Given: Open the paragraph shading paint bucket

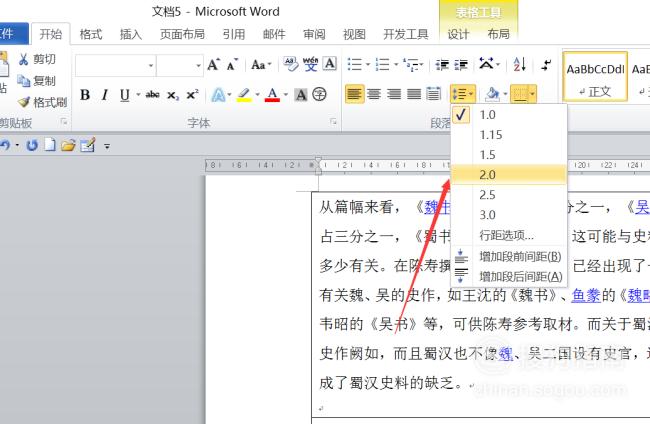Looking at the screenshot, I should click(492, 94).
